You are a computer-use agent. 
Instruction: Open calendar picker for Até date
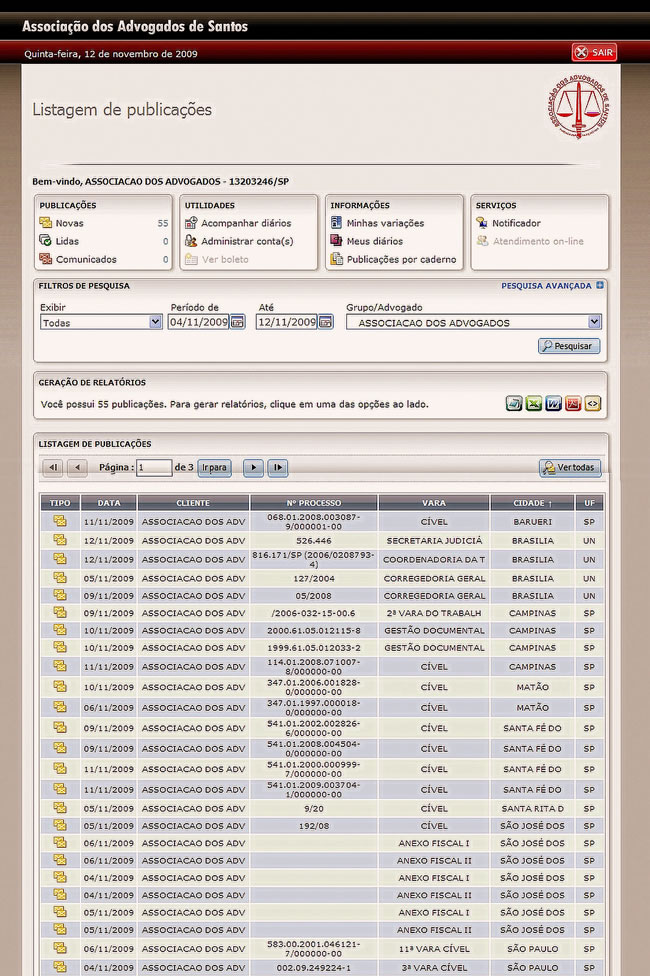pyautogui.click(x=326, y=322)
